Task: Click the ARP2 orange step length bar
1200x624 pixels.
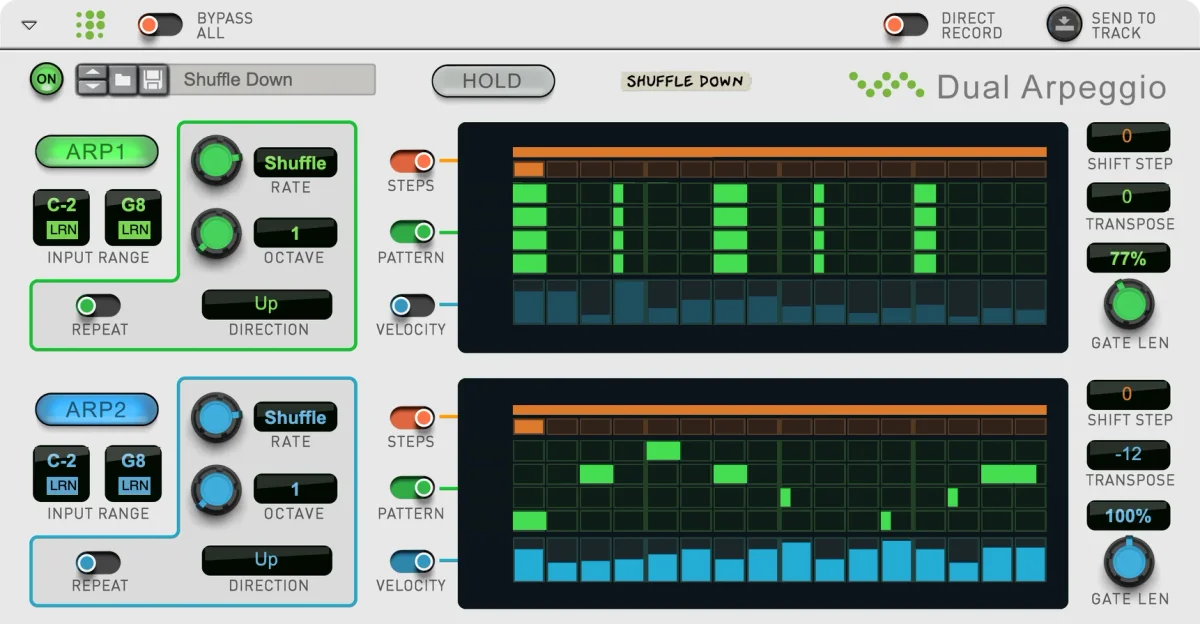Action: (x=780, y=410)
